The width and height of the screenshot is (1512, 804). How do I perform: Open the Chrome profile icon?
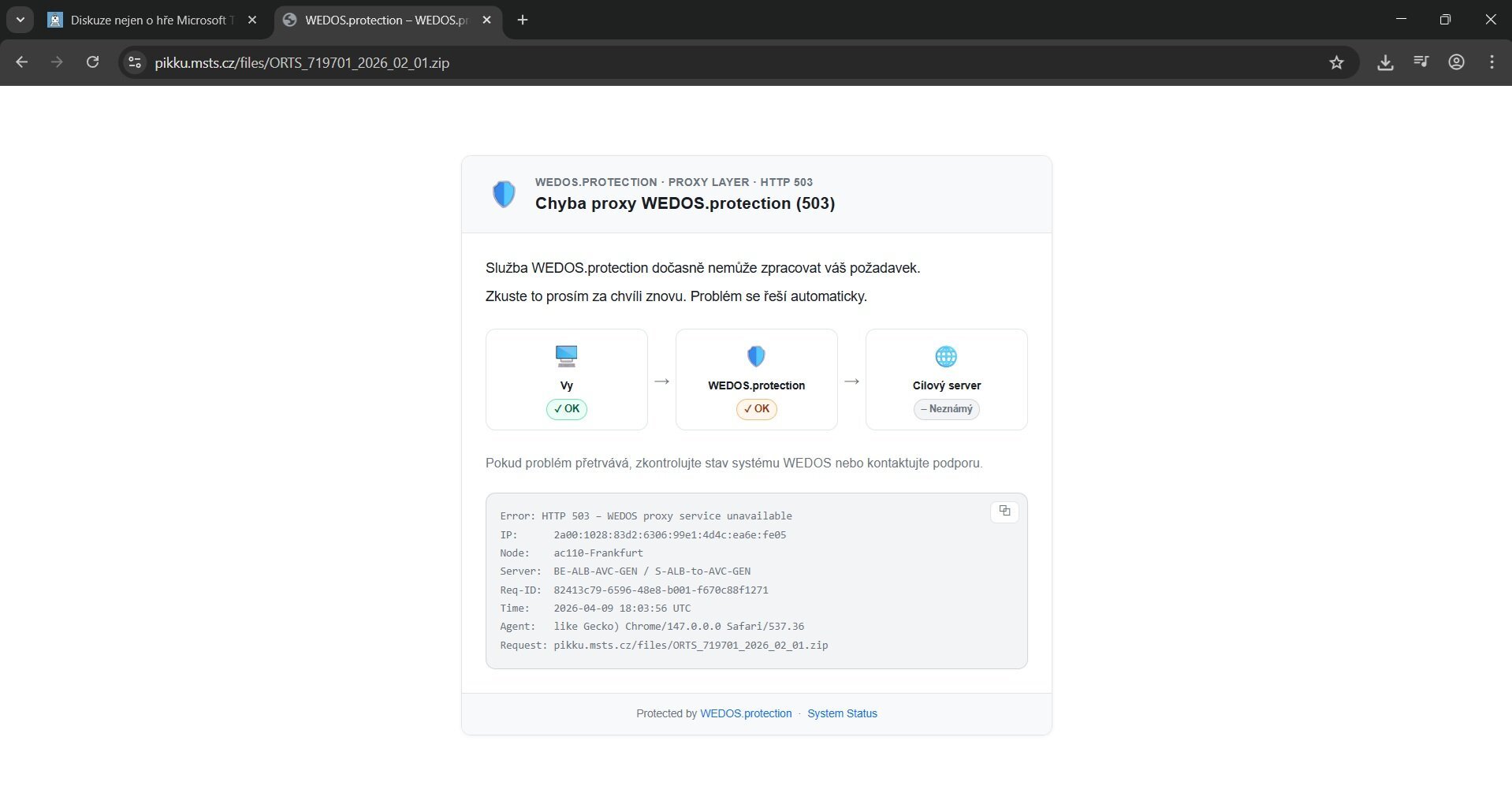1456,62
